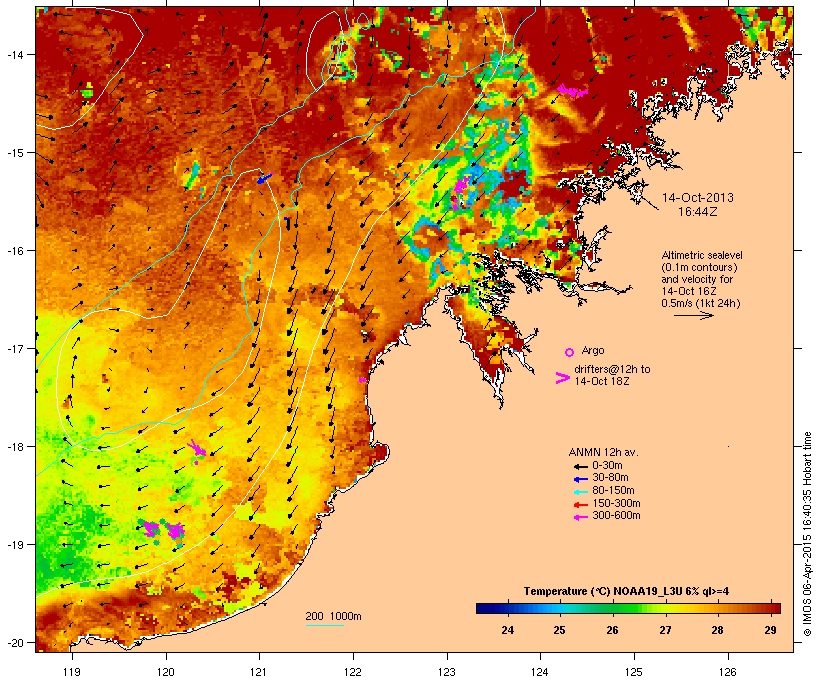
Task: Click the latitude axis label -18
Action: pos(15,447)
